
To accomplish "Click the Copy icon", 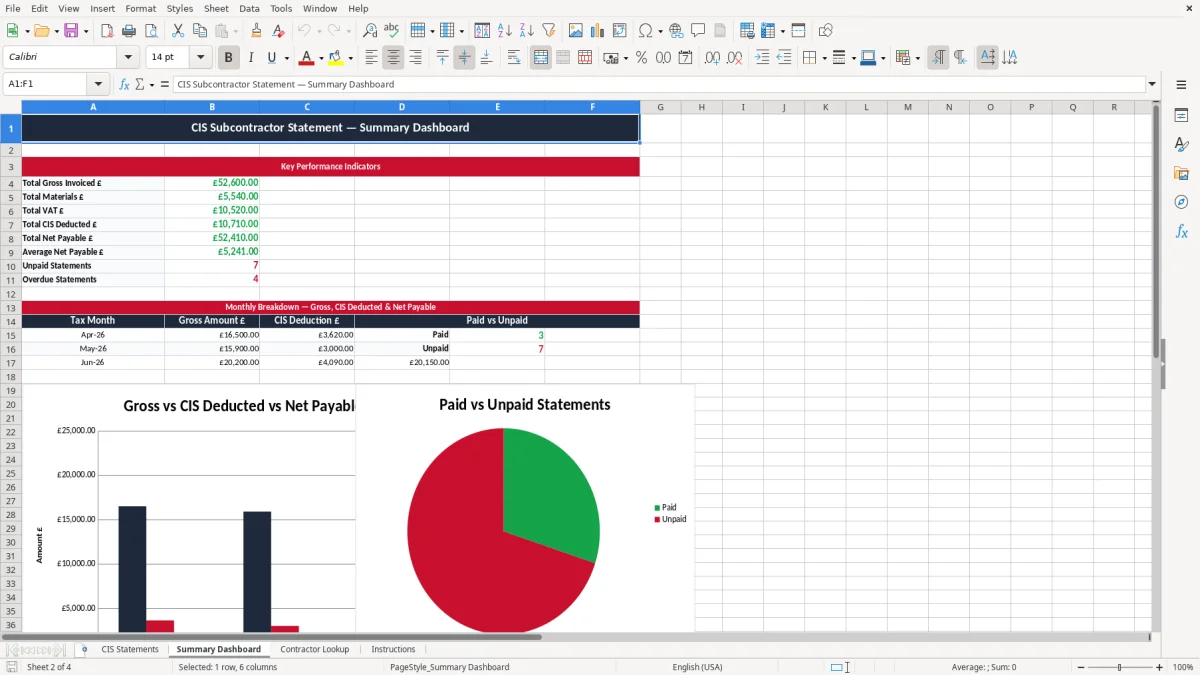I will point(199,31).
